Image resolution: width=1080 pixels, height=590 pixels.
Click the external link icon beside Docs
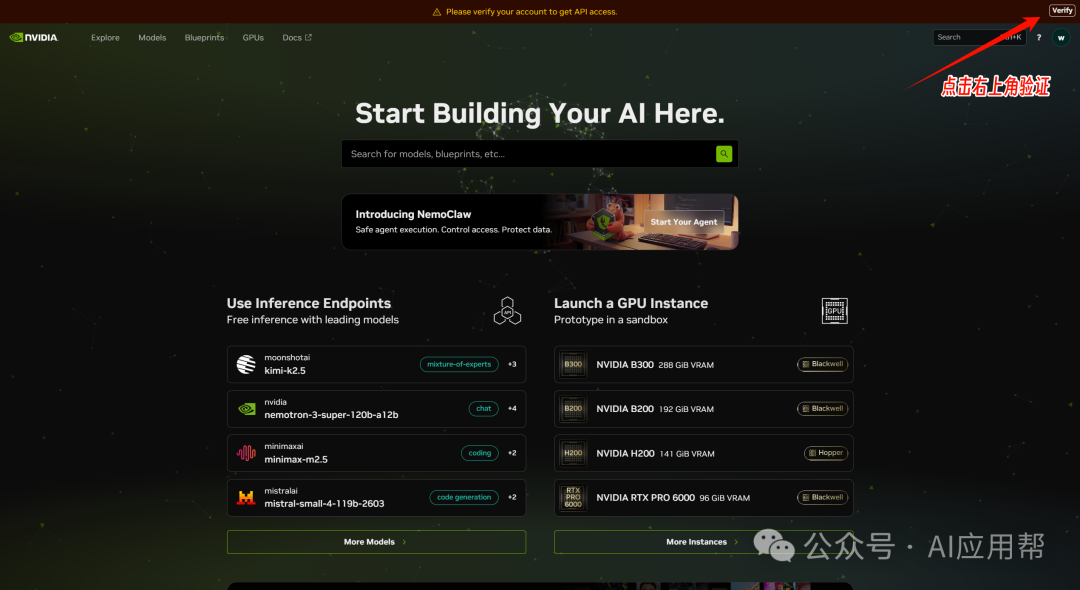coord(308,37)
